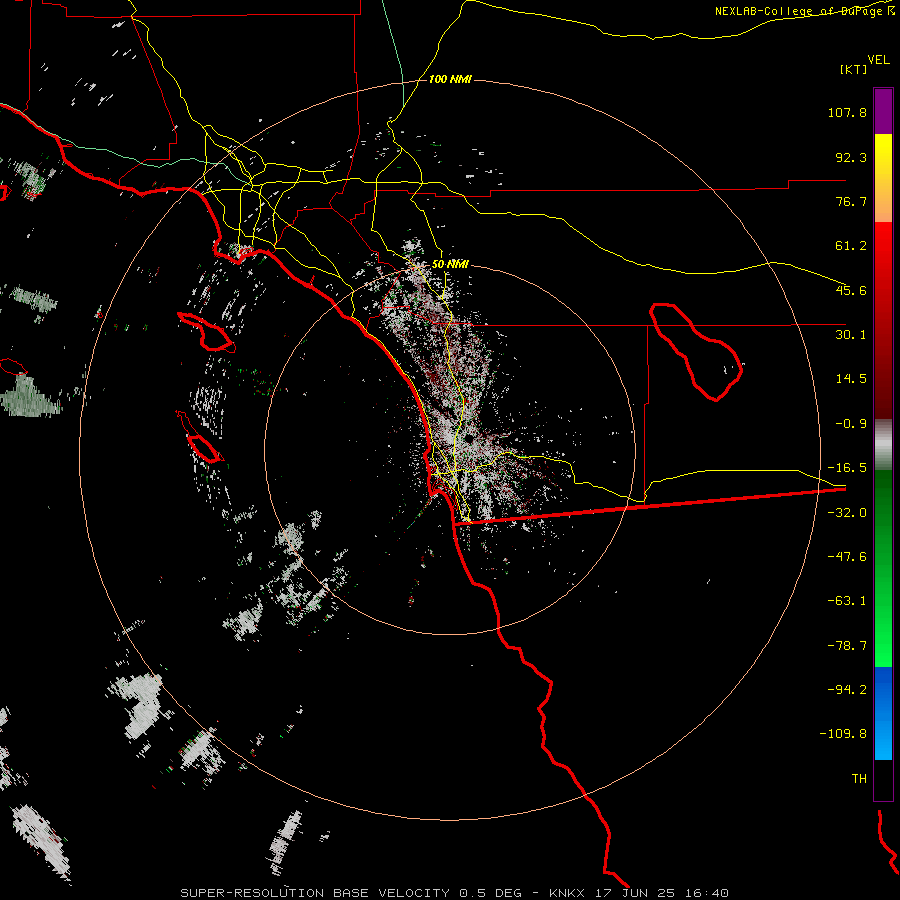Click the purple segment of the color bar
Viewport: 900px width, 900px height.
tap(883, 111)
